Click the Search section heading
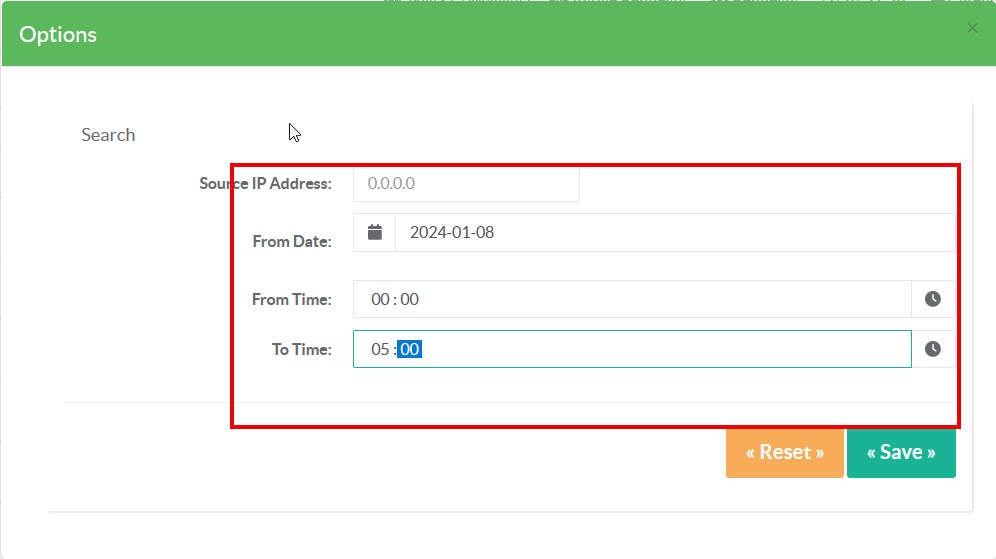Image resolution: width=996 pixels, height=559 pixels. coord(108,135)
